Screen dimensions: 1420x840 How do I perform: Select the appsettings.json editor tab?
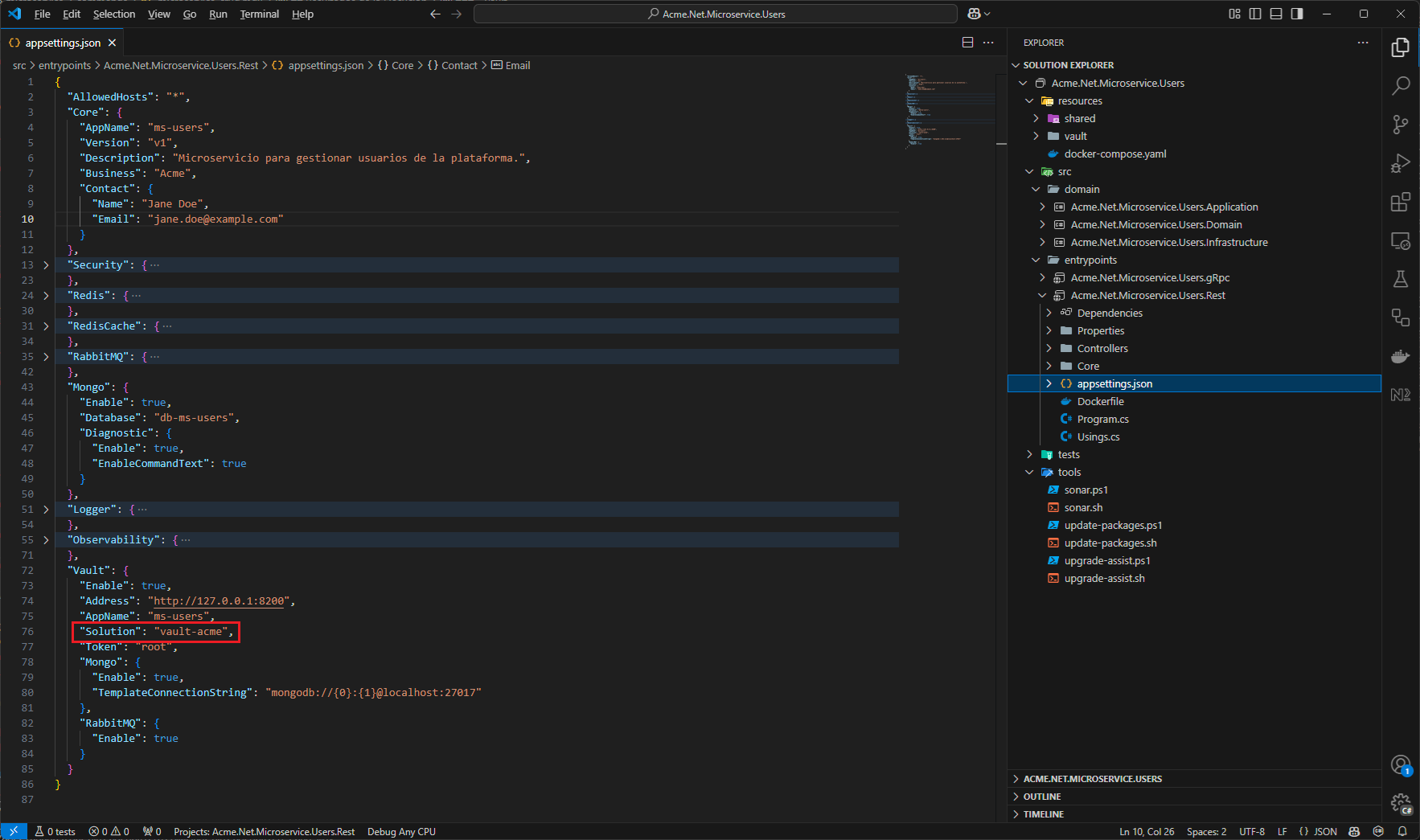click(63, 43)
